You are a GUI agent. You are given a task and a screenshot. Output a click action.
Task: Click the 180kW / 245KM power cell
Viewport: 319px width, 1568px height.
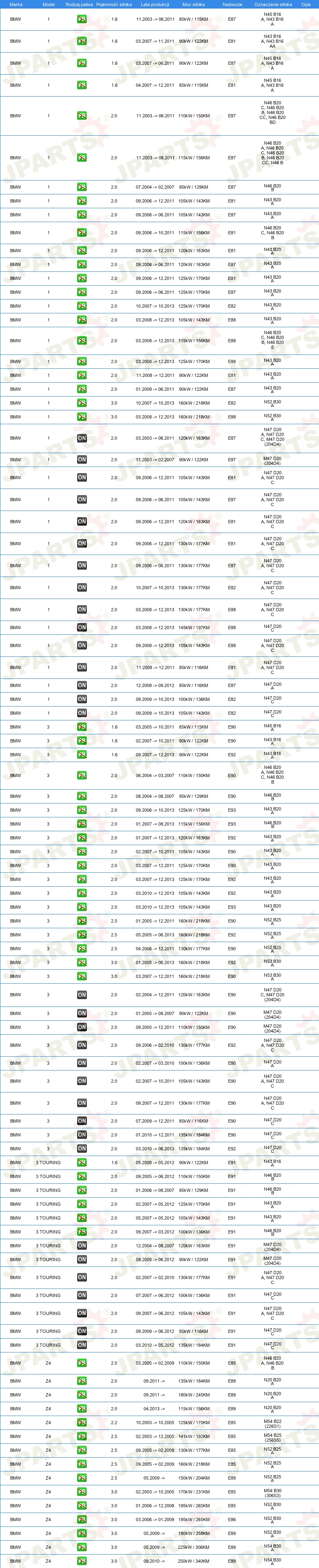pos(194,1394)
